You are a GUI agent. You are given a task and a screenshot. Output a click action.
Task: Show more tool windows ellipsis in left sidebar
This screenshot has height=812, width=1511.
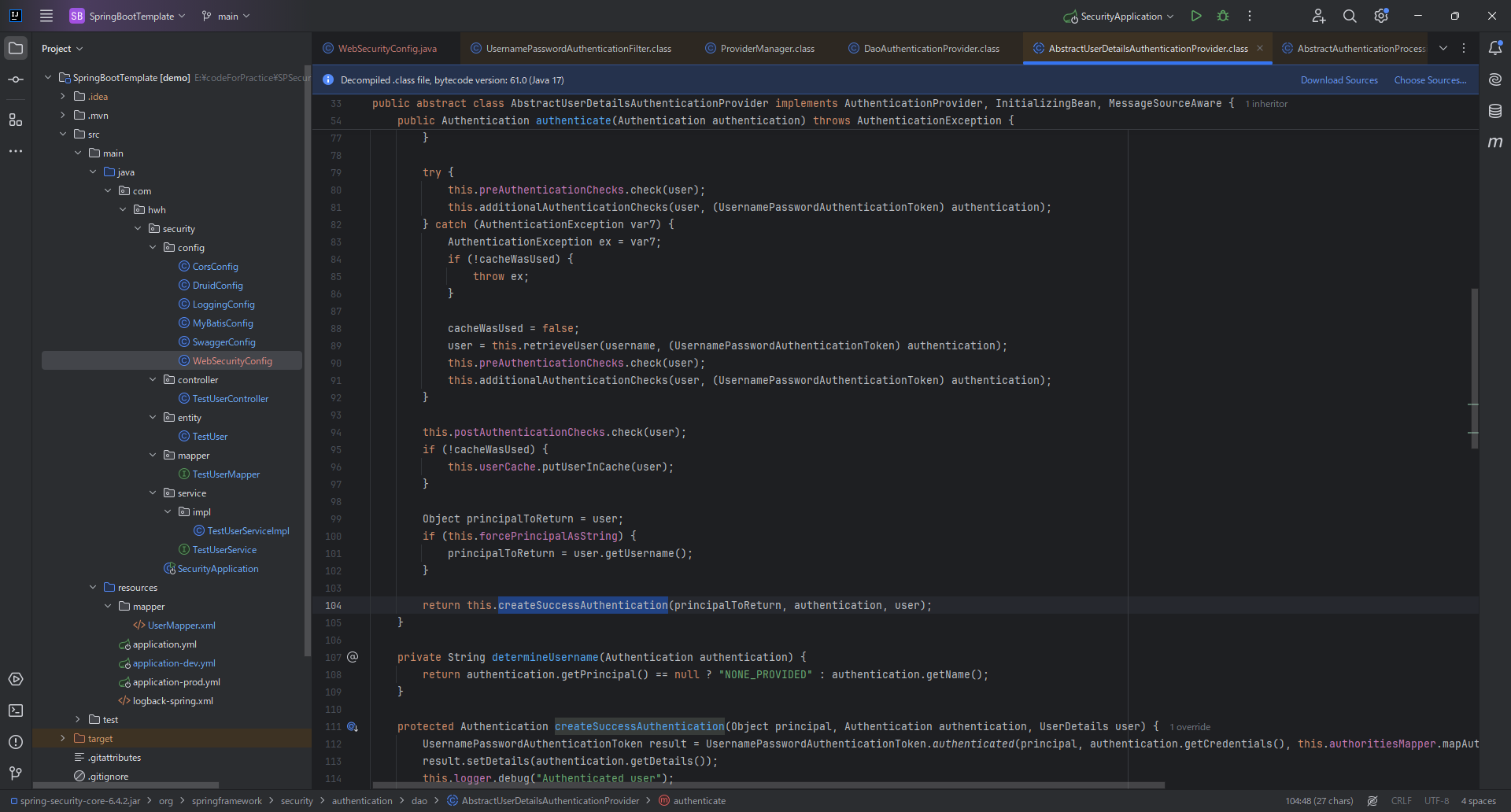pyautogui.click(x=16, y=151)
